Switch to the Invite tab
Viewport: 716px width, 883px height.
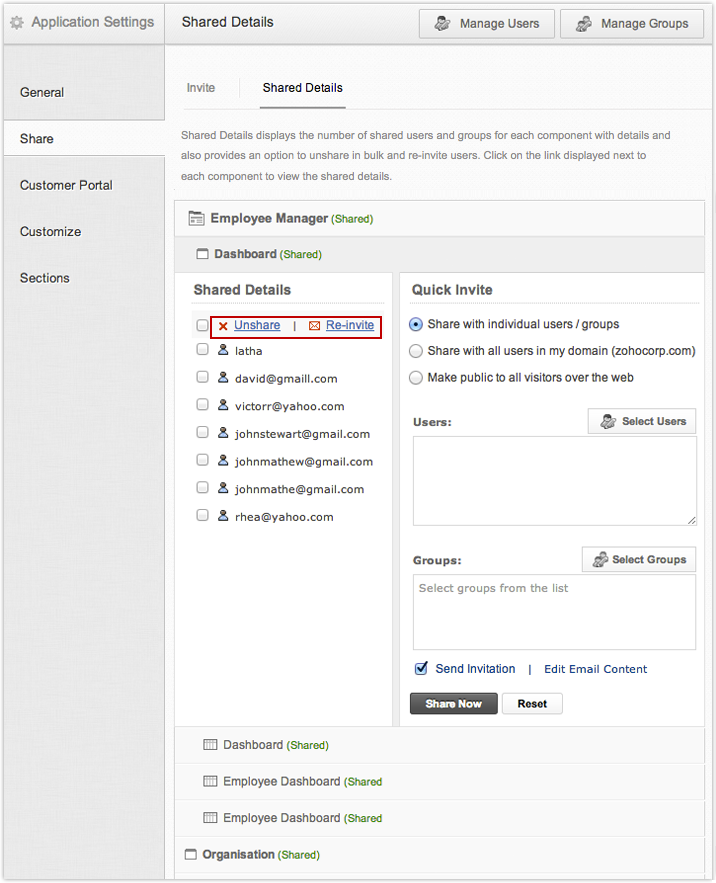pos(201,88)
